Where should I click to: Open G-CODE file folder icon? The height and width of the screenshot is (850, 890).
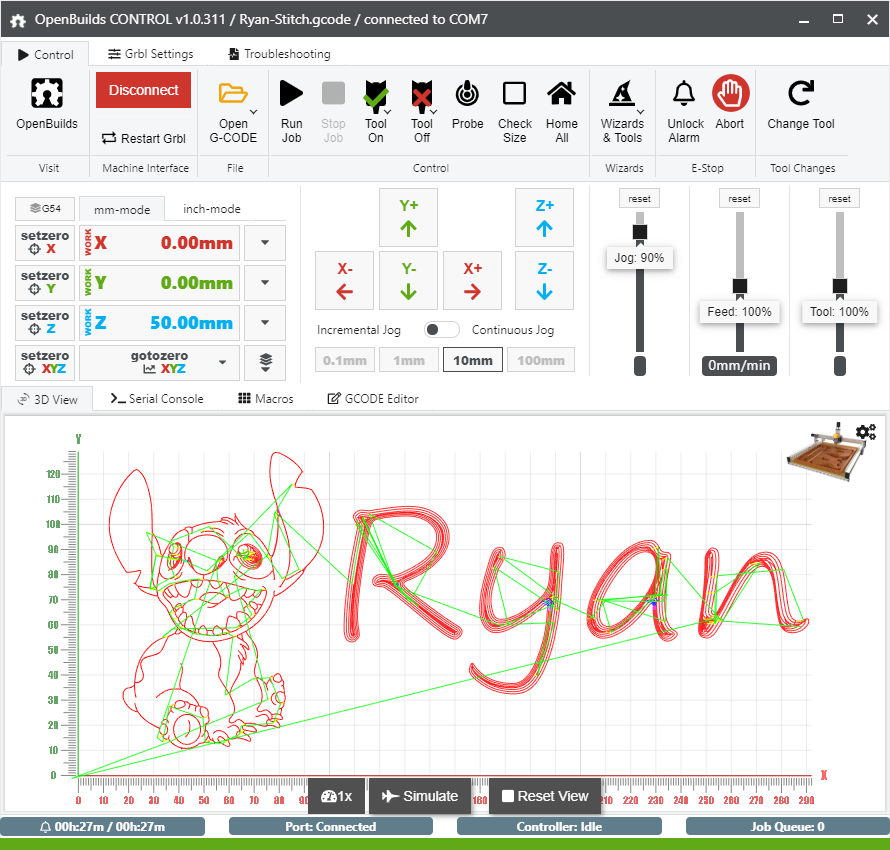(233, 94)
